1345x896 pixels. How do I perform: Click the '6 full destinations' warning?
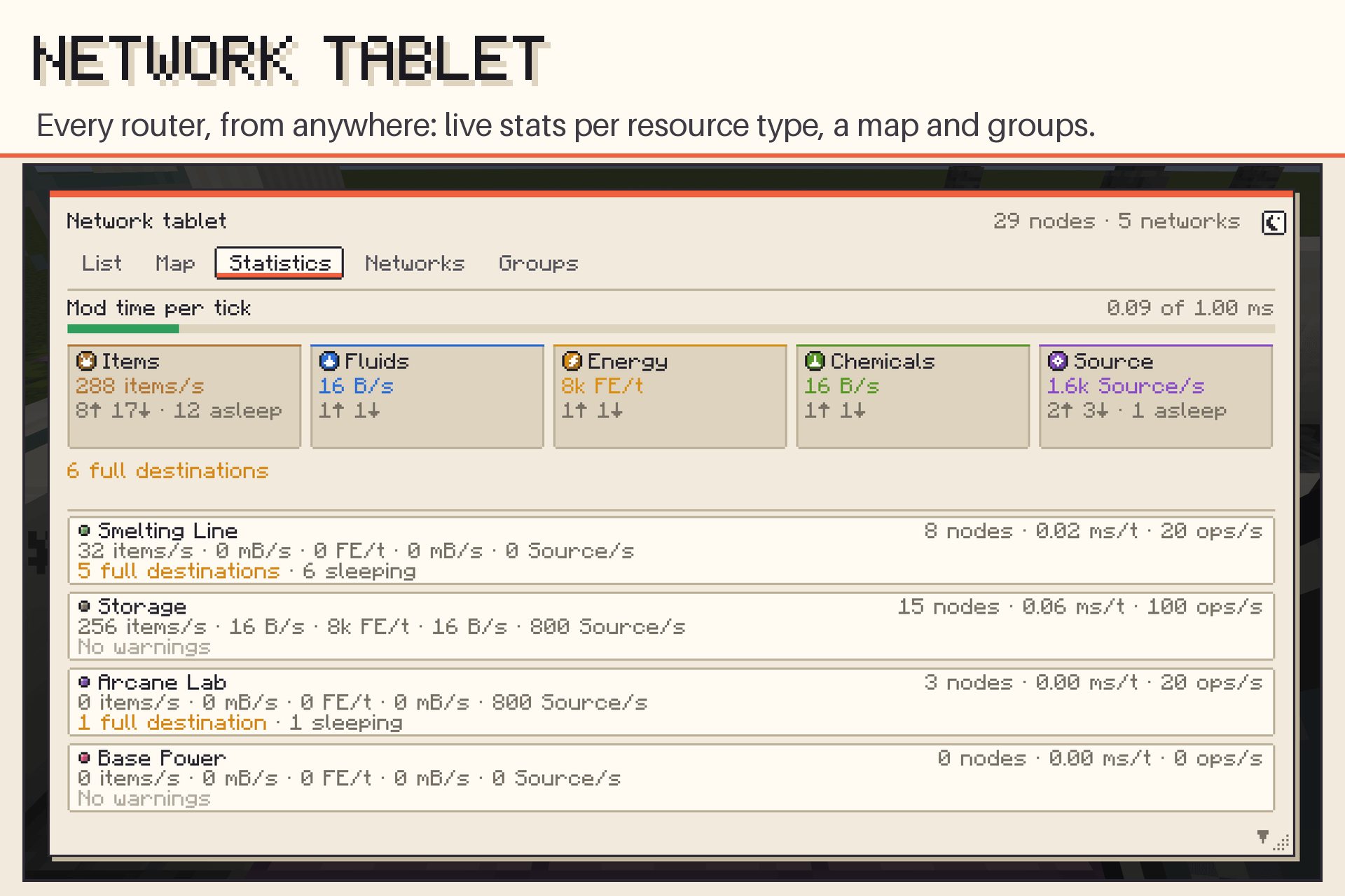click(167, 471)
